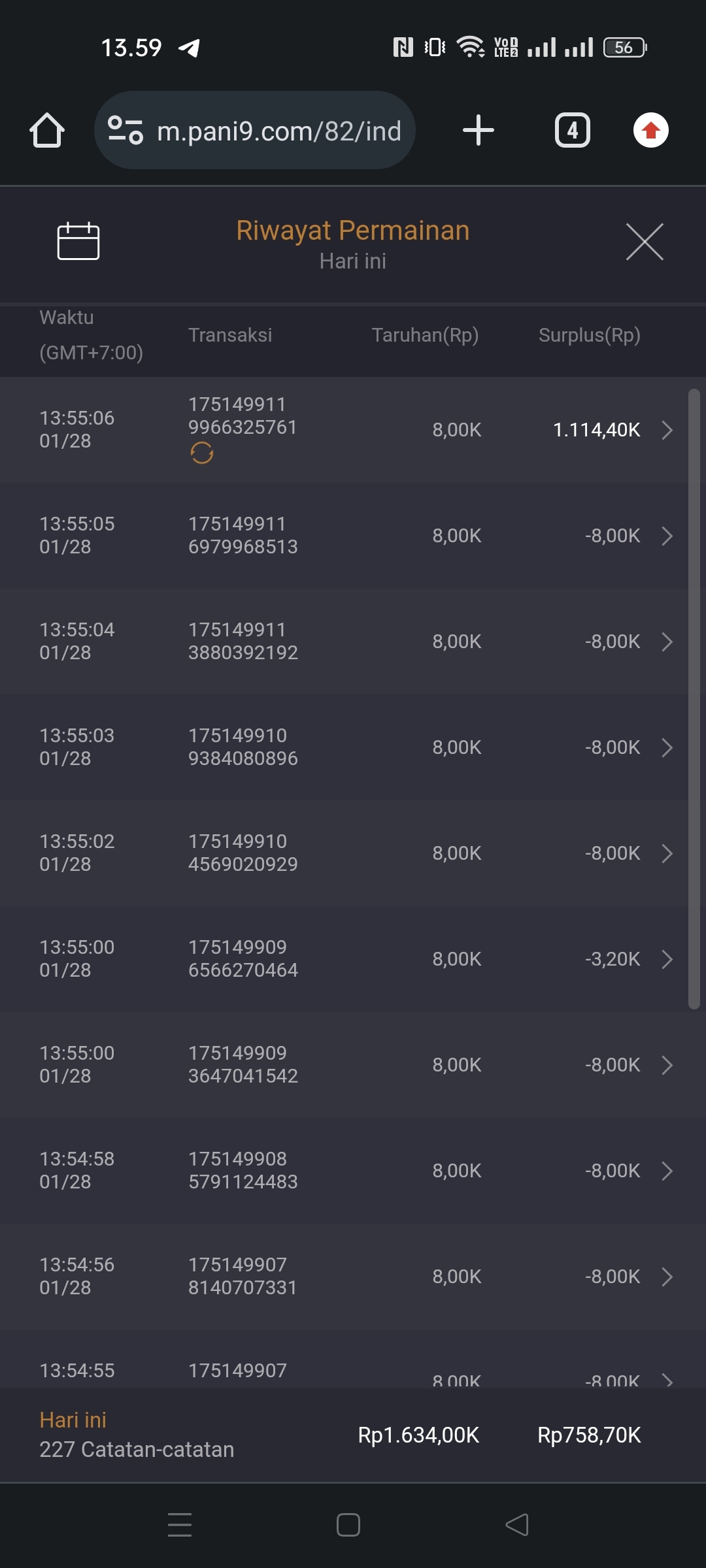This screenshot has height=1568, width=706.
Task: Tap the Hari ini summary label
Action: click(73, 1420)
